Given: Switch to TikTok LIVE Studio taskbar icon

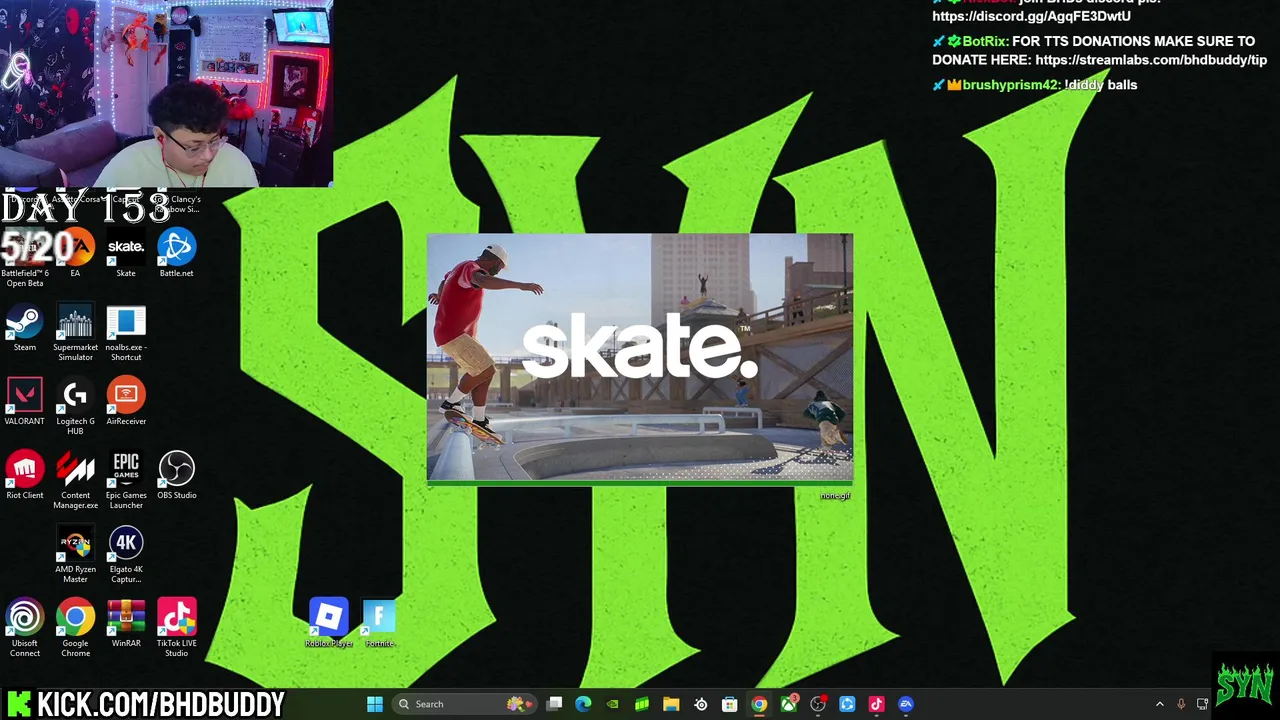Looking at the screenshot, I should 876,704.
